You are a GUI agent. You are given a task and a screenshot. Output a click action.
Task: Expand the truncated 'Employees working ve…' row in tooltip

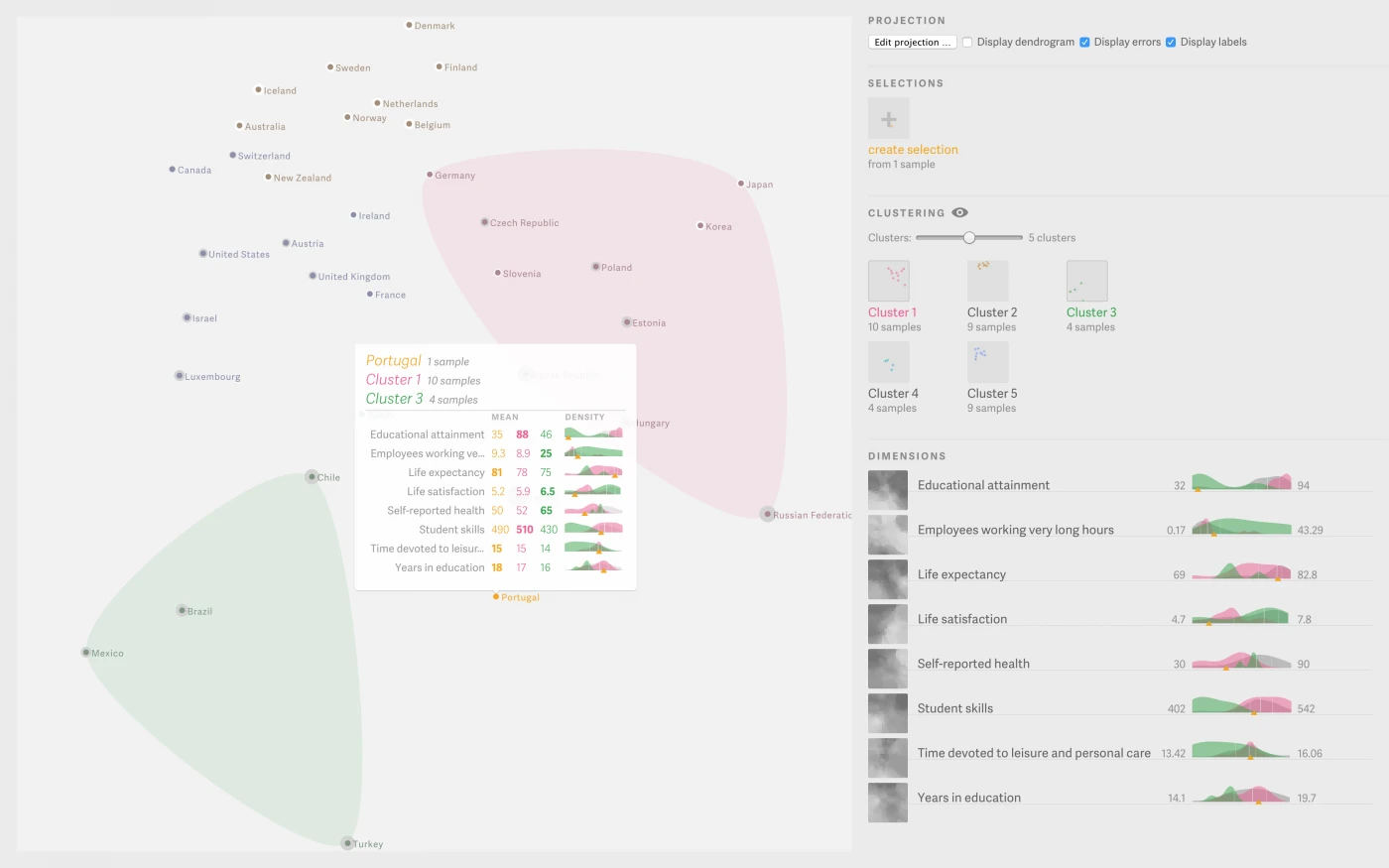pos(427,453)
